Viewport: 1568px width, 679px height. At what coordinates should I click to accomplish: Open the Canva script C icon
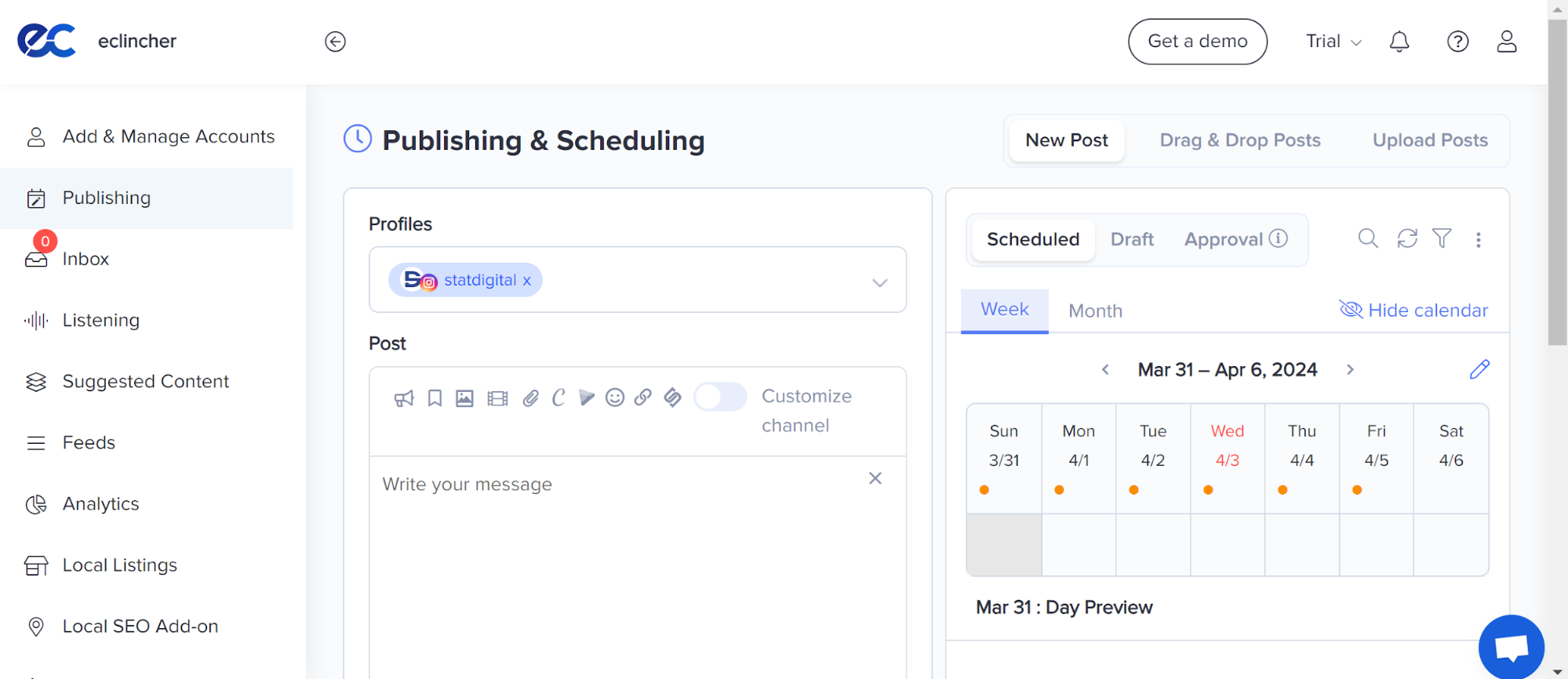coord(558,398)
